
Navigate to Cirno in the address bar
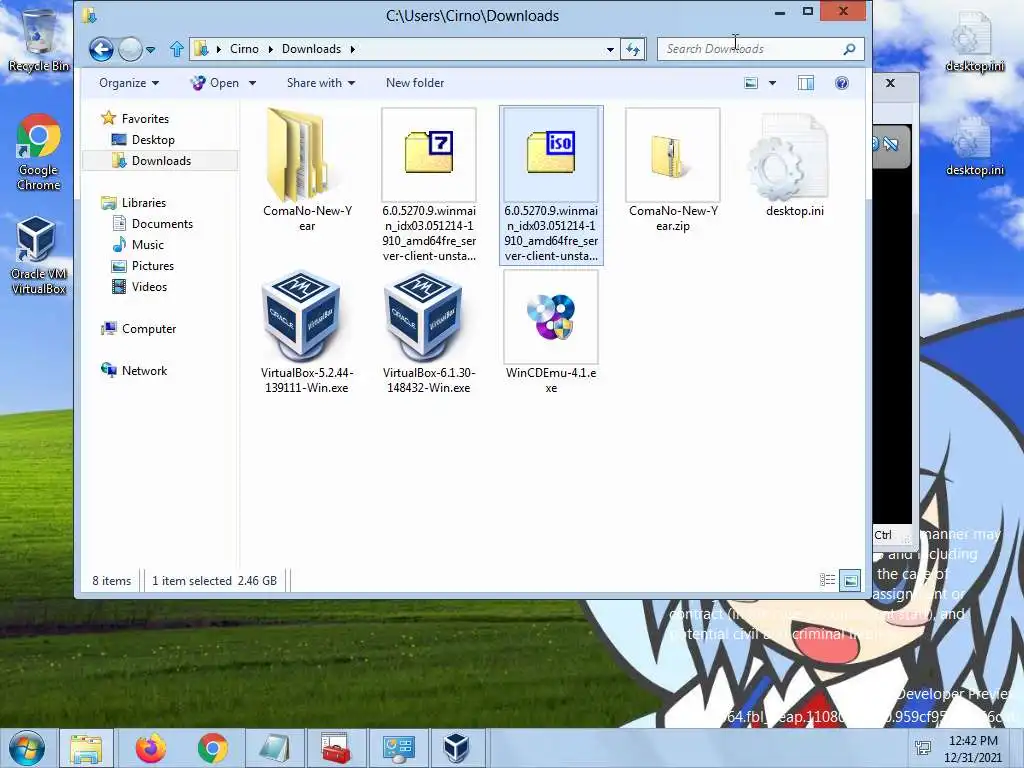[x=244, y=49]
